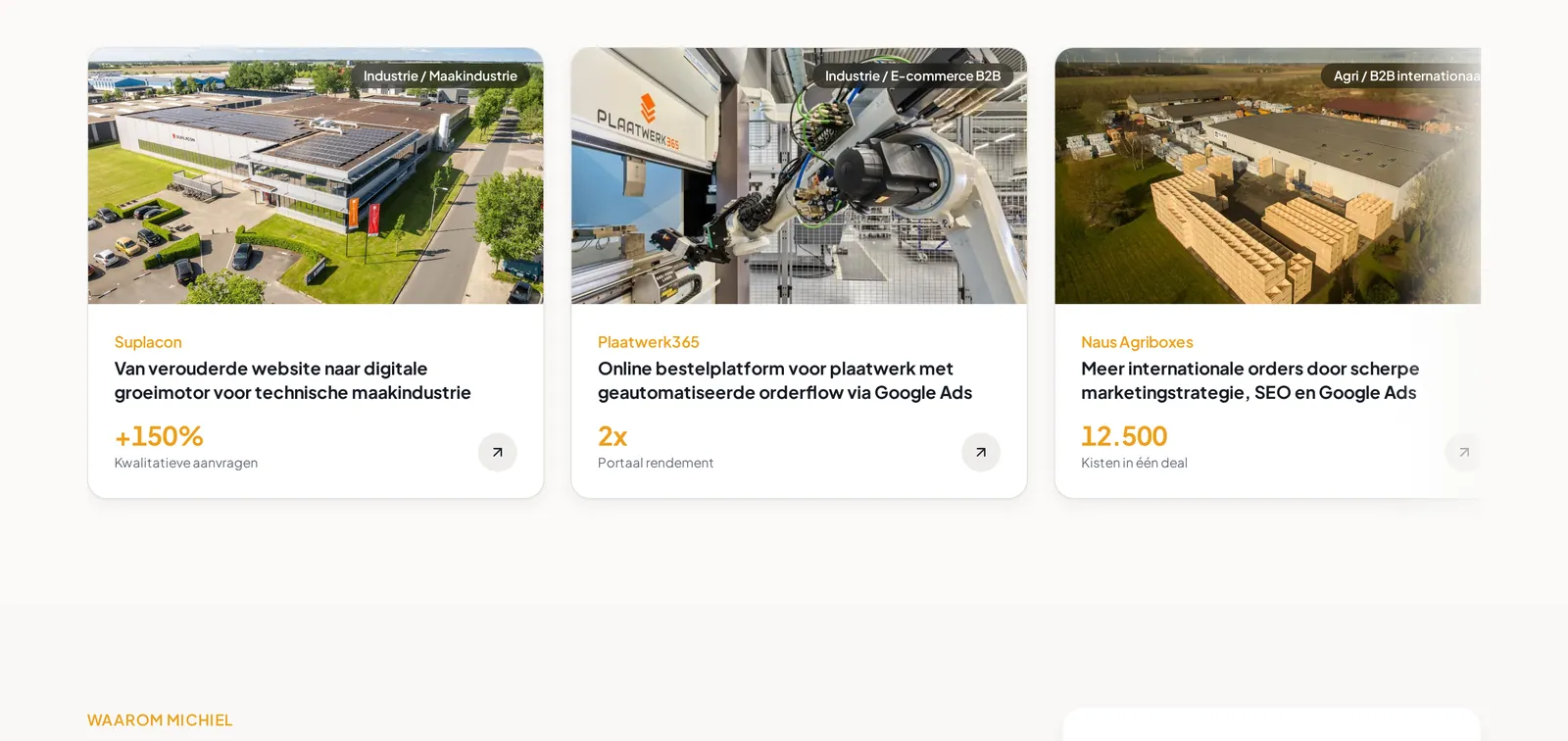Click the Plaatwerk365 robot arm photo
The height and width of the screenshot is (741, 1568).
point(799,175)
